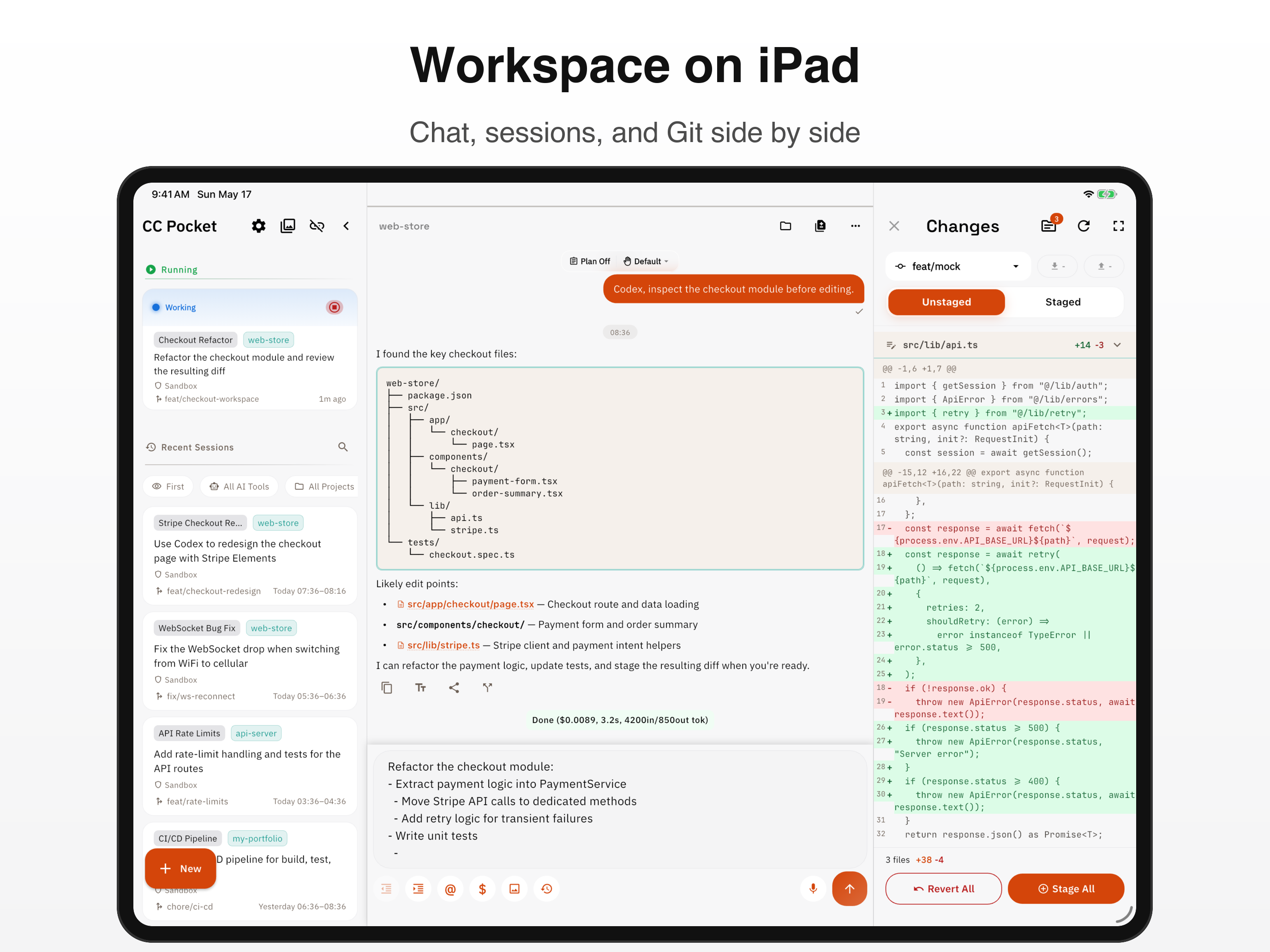Viewport: 1270px width, 952px height.
Task: Click the my-portfolio project tag
Action: point(257,839)
